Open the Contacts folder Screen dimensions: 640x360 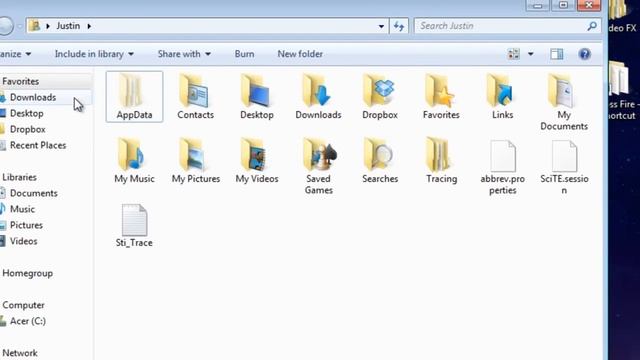(x=196, y=97)
